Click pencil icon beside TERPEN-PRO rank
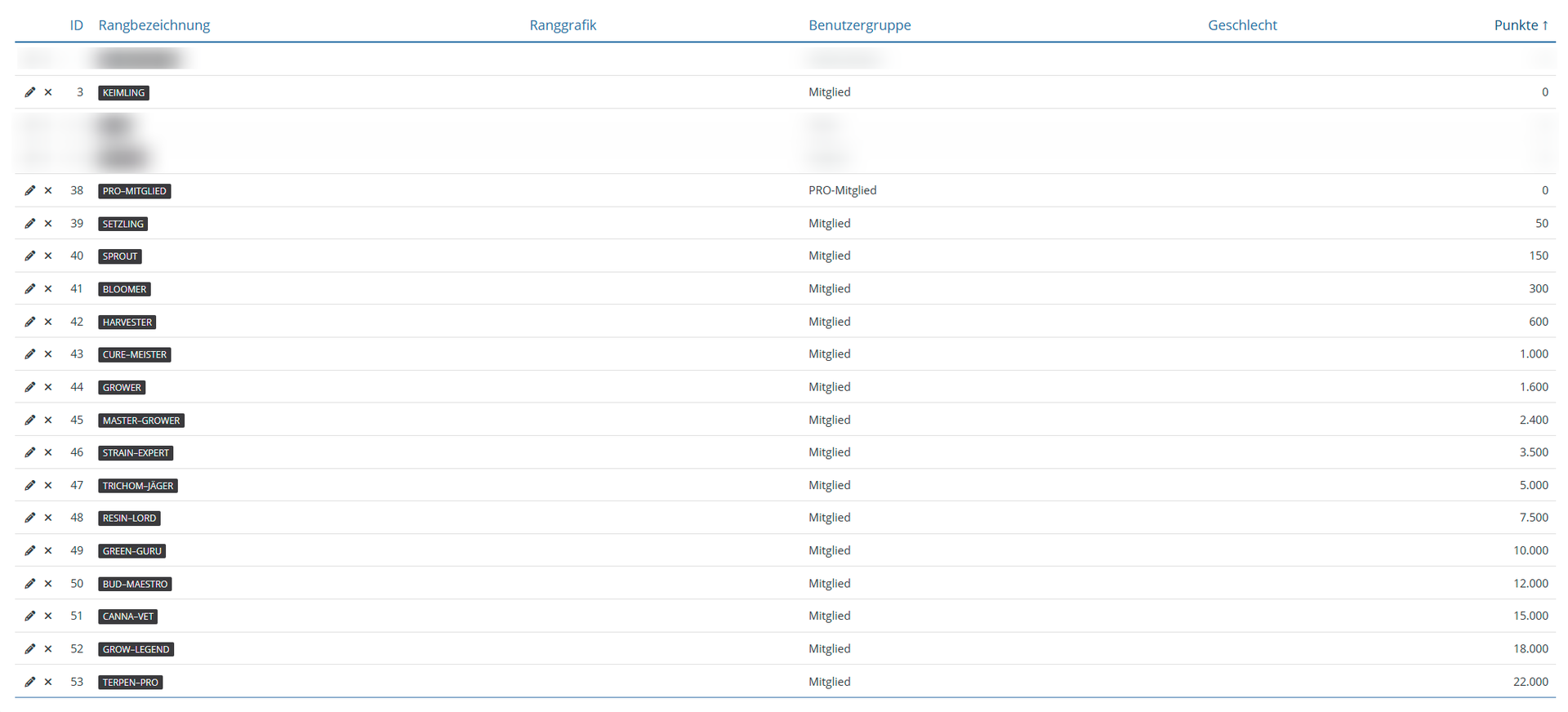This screenshot has width=1568, height=712. tap(30, 682)
